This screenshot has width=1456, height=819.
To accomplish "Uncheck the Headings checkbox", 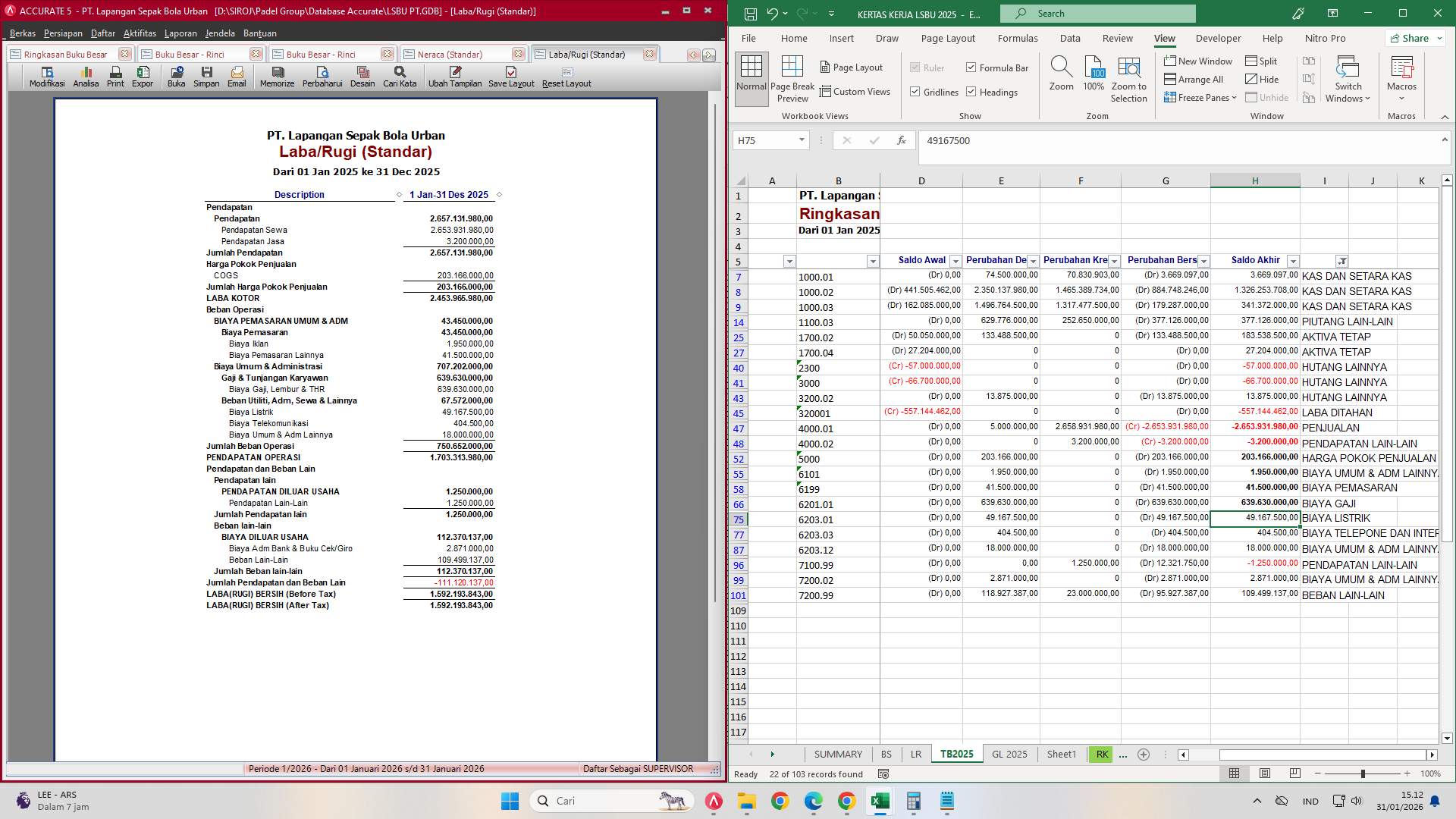I will [971, 92].
